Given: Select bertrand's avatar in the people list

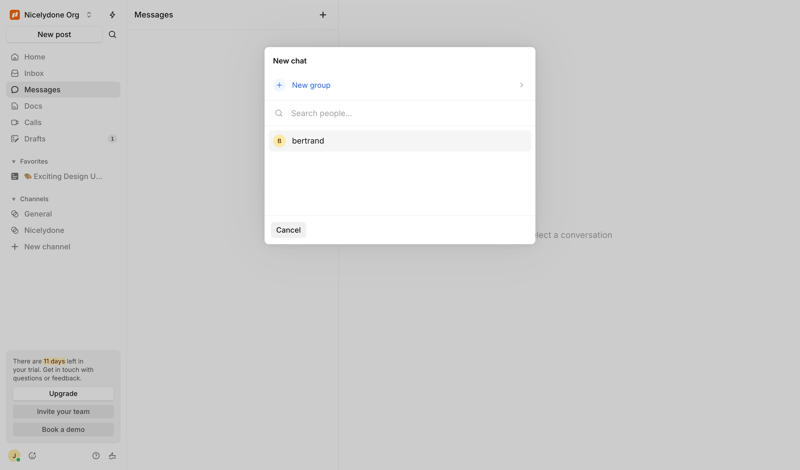Looking at the screenshot, I should (280, 141).
